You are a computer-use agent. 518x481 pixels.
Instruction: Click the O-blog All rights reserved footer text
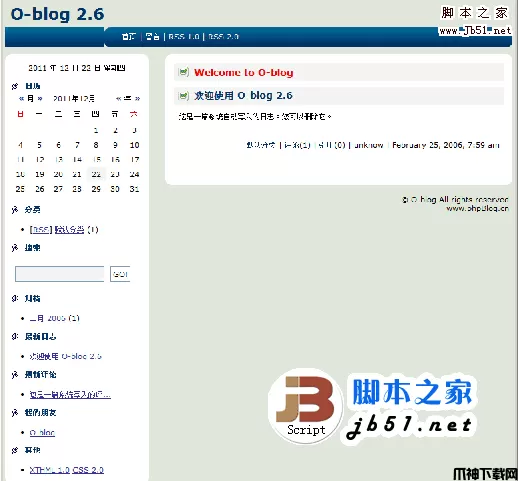455,200
